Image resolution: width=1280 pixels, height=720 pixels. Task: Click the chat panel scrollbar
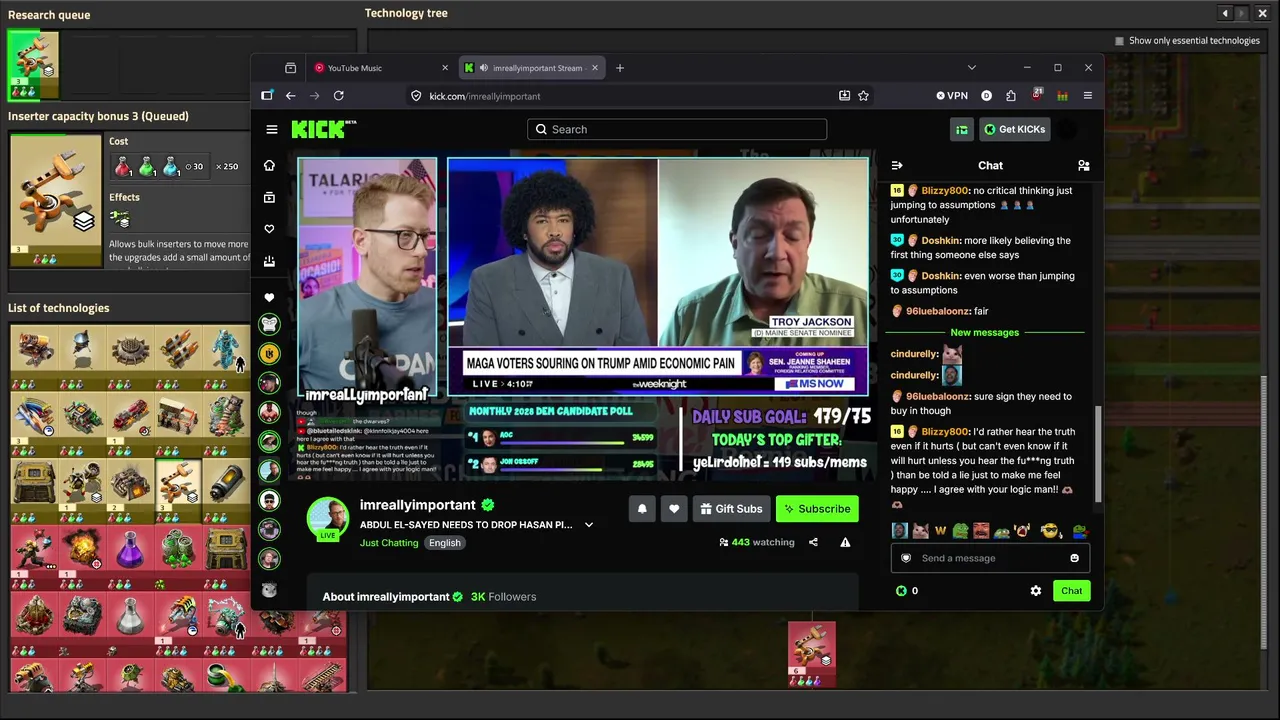[x=1098, y=455]
